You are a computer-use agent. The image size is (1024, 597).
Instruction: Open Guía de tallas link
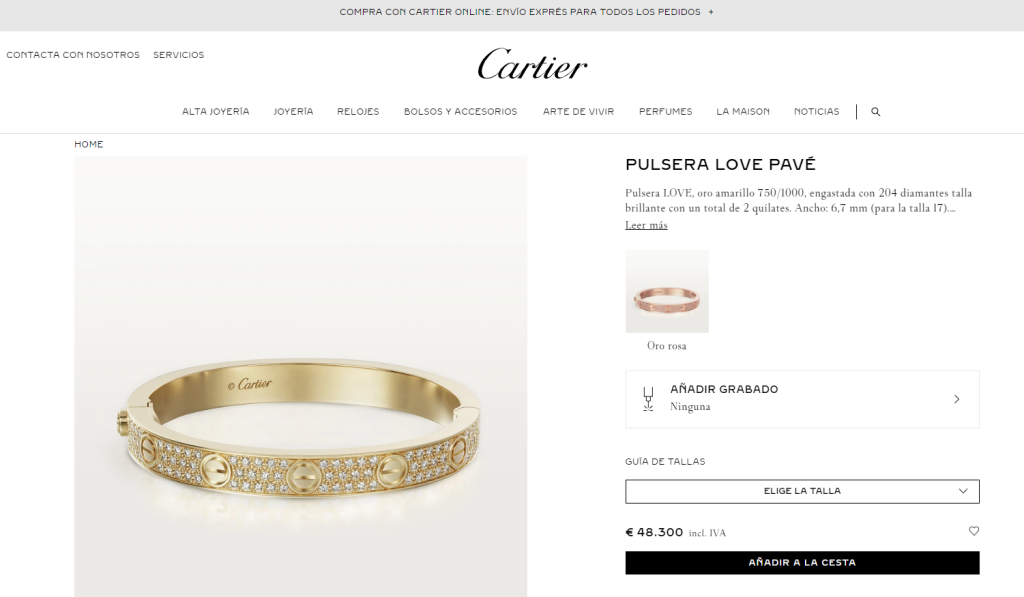pos(665,461)
